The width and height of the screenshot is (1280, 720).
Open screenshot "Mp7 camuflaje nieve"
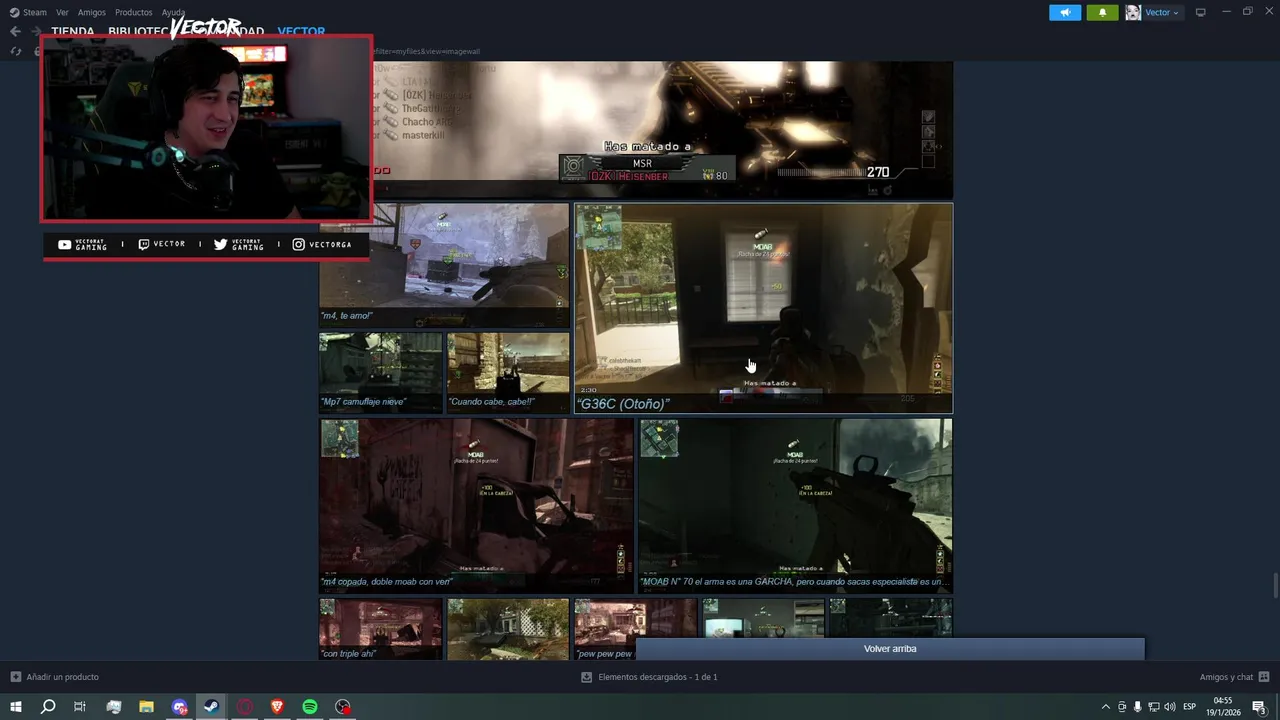point(380,372)
